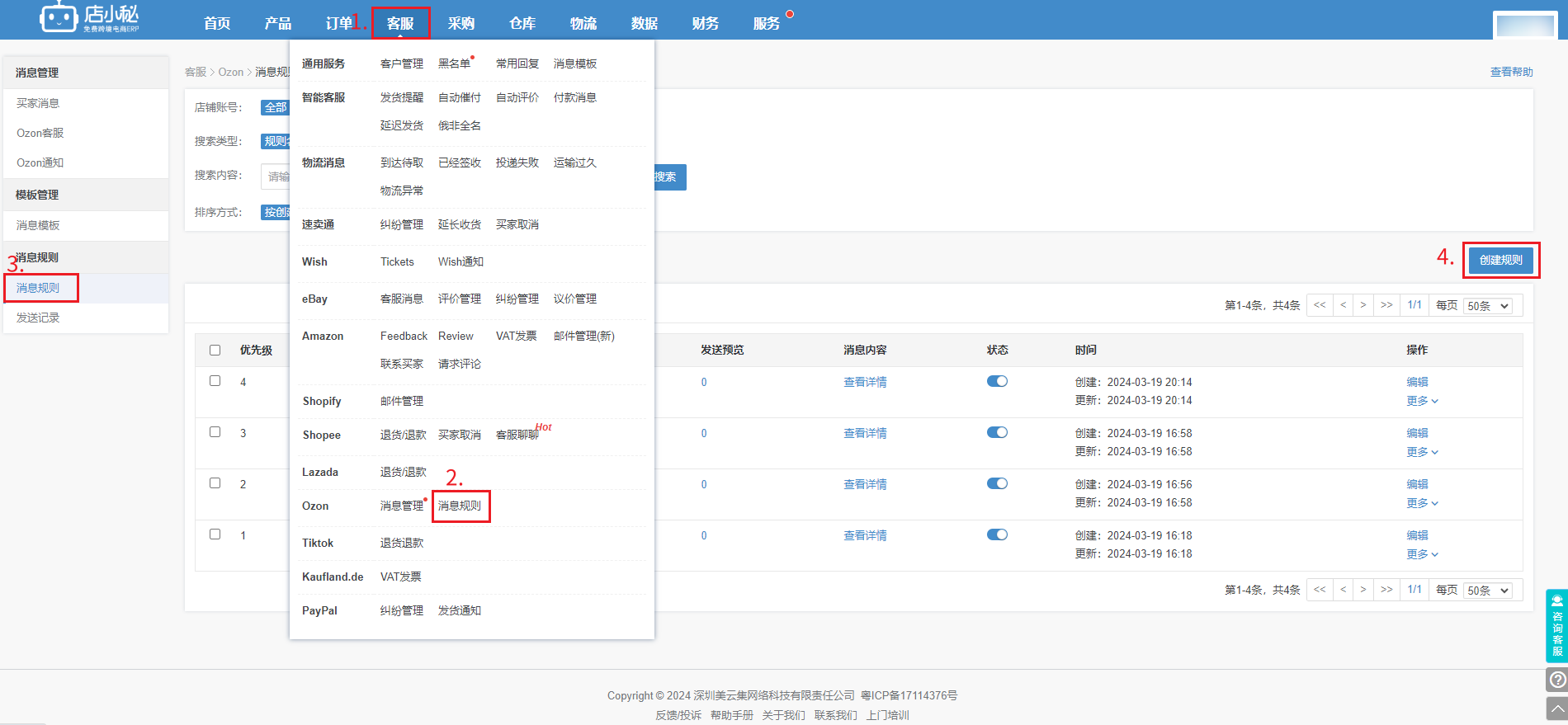The height and width of the screenshot is (725, 1568).
Task: Expand 更多 for the 16:58 rule row
Action: coord(1422,452)
